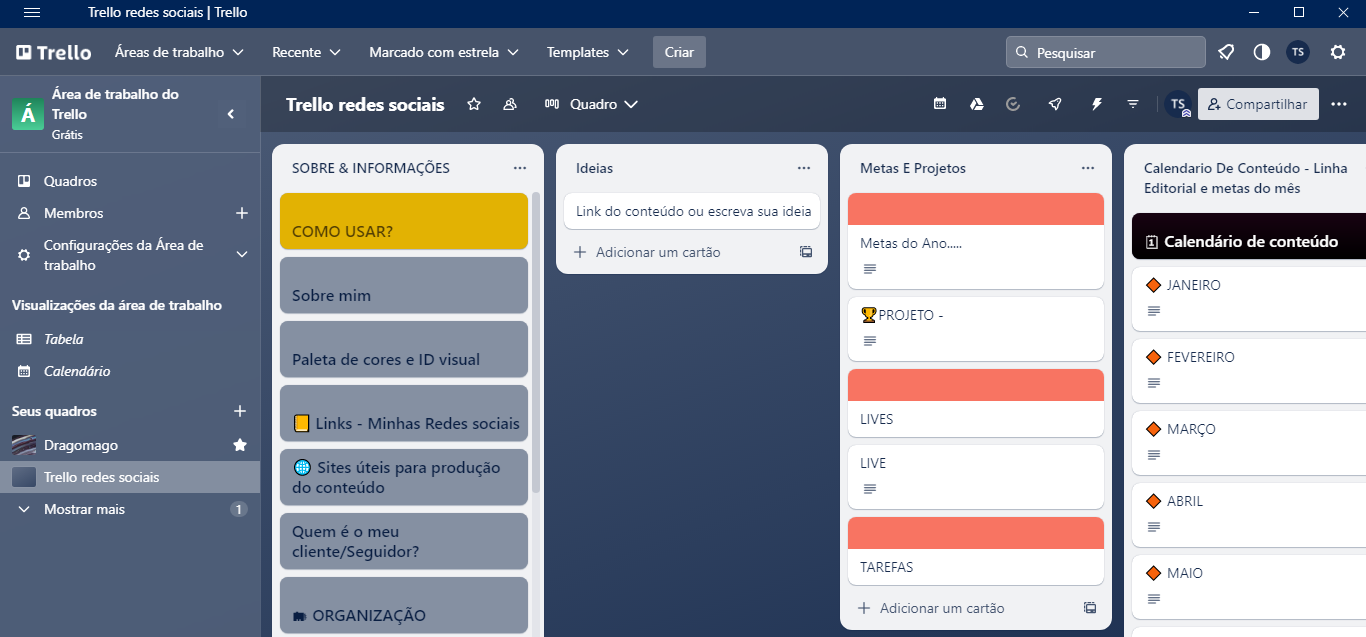
Task: Create a board with Seus quadros plus
Action: (240, 411)
